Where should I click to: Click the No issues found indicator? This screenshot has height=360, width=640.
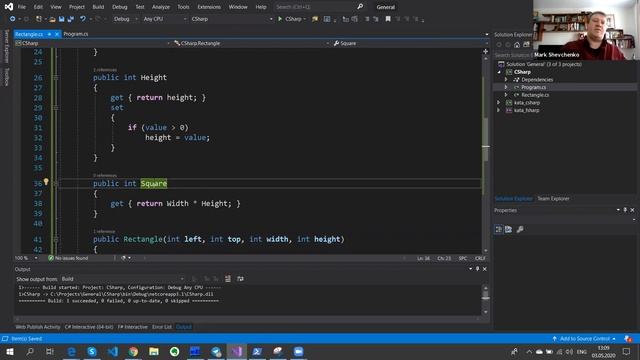[68, 258]
